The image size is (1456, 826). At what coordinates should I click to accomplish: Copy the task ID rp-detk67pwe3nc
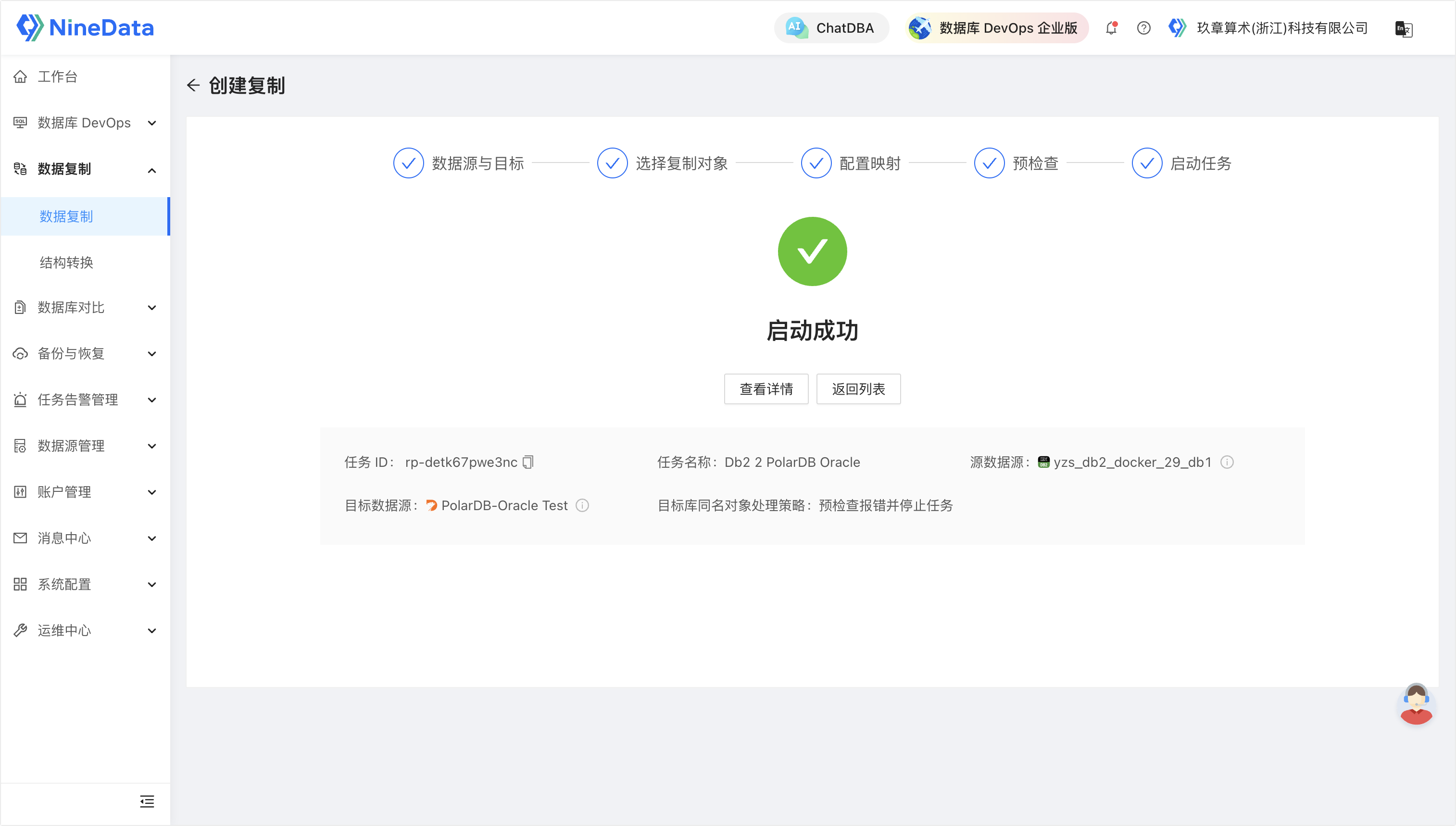(x=528, y=463)
